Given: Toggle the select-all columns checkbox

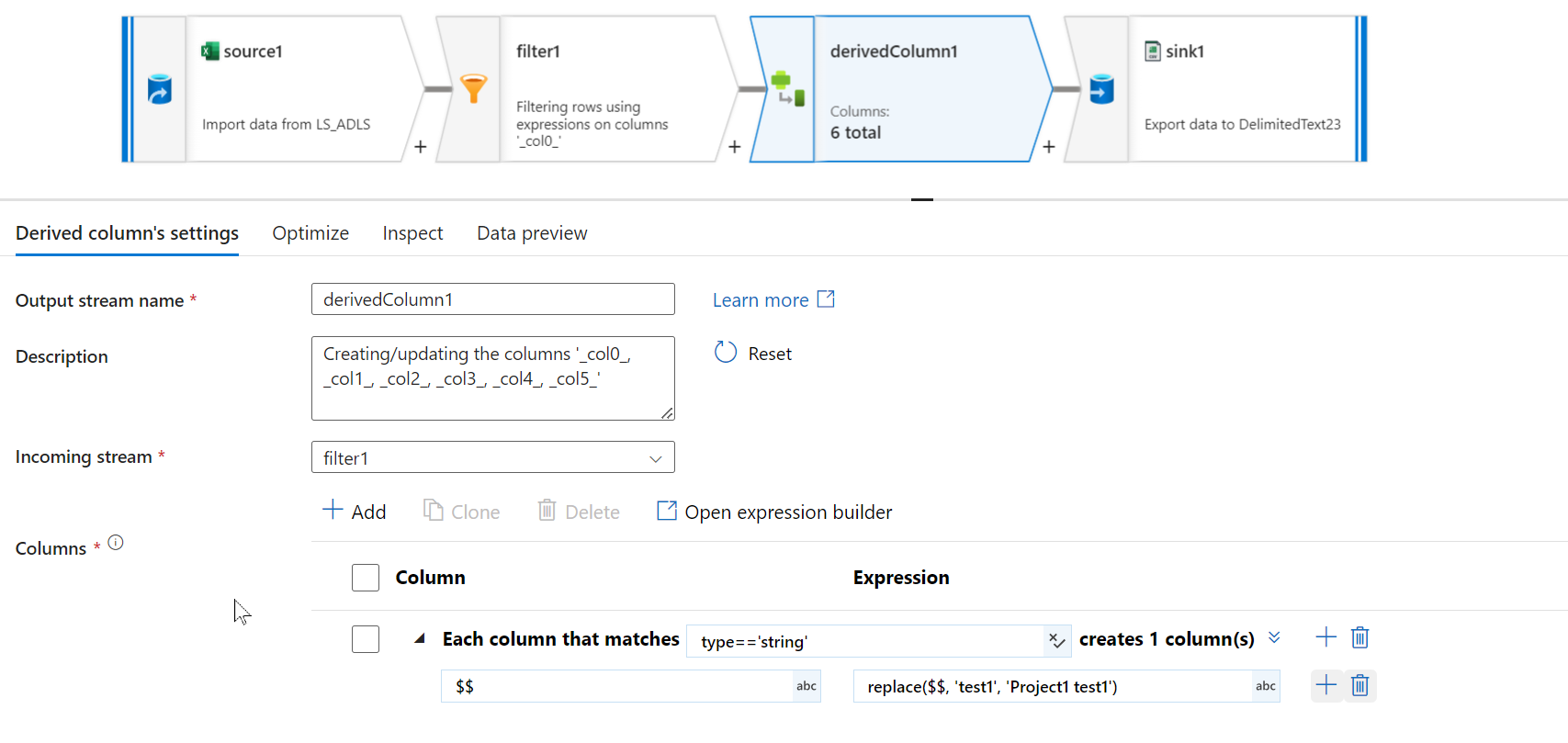Looking at the screenshot, I should (x=366, y=578).
